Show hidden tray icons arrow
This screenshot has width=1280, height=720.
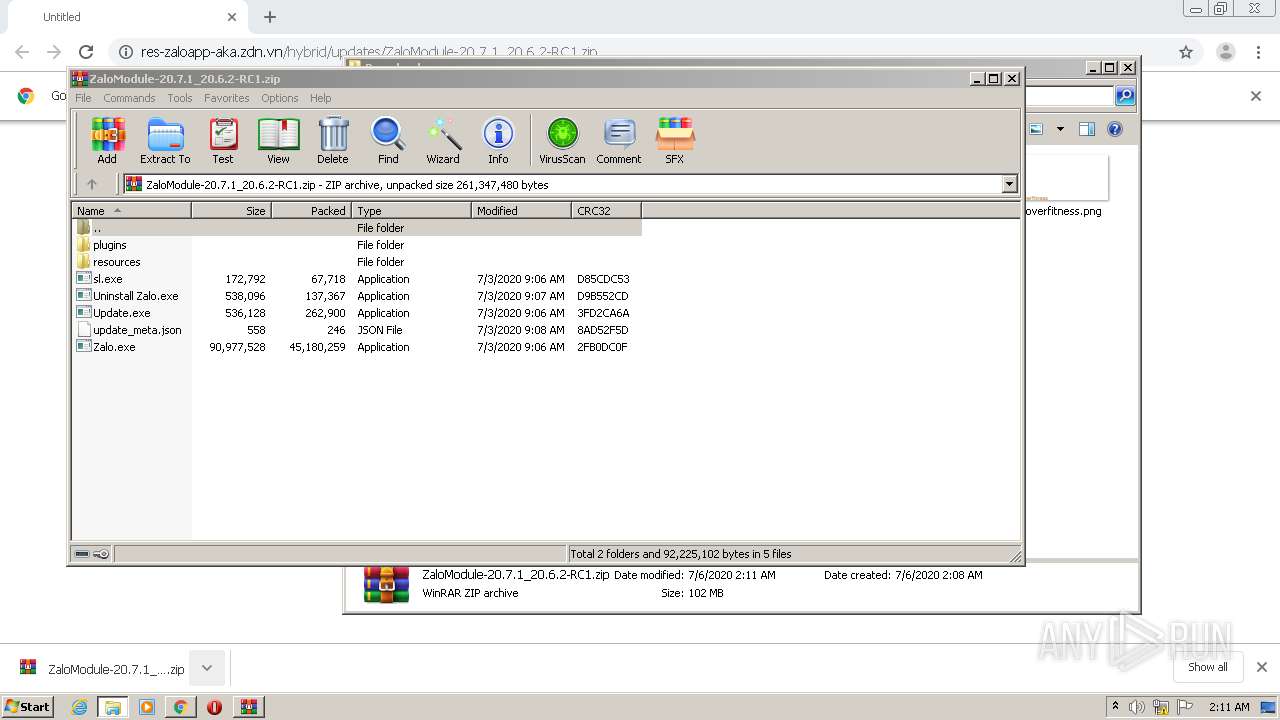(x=1116, y=706)
